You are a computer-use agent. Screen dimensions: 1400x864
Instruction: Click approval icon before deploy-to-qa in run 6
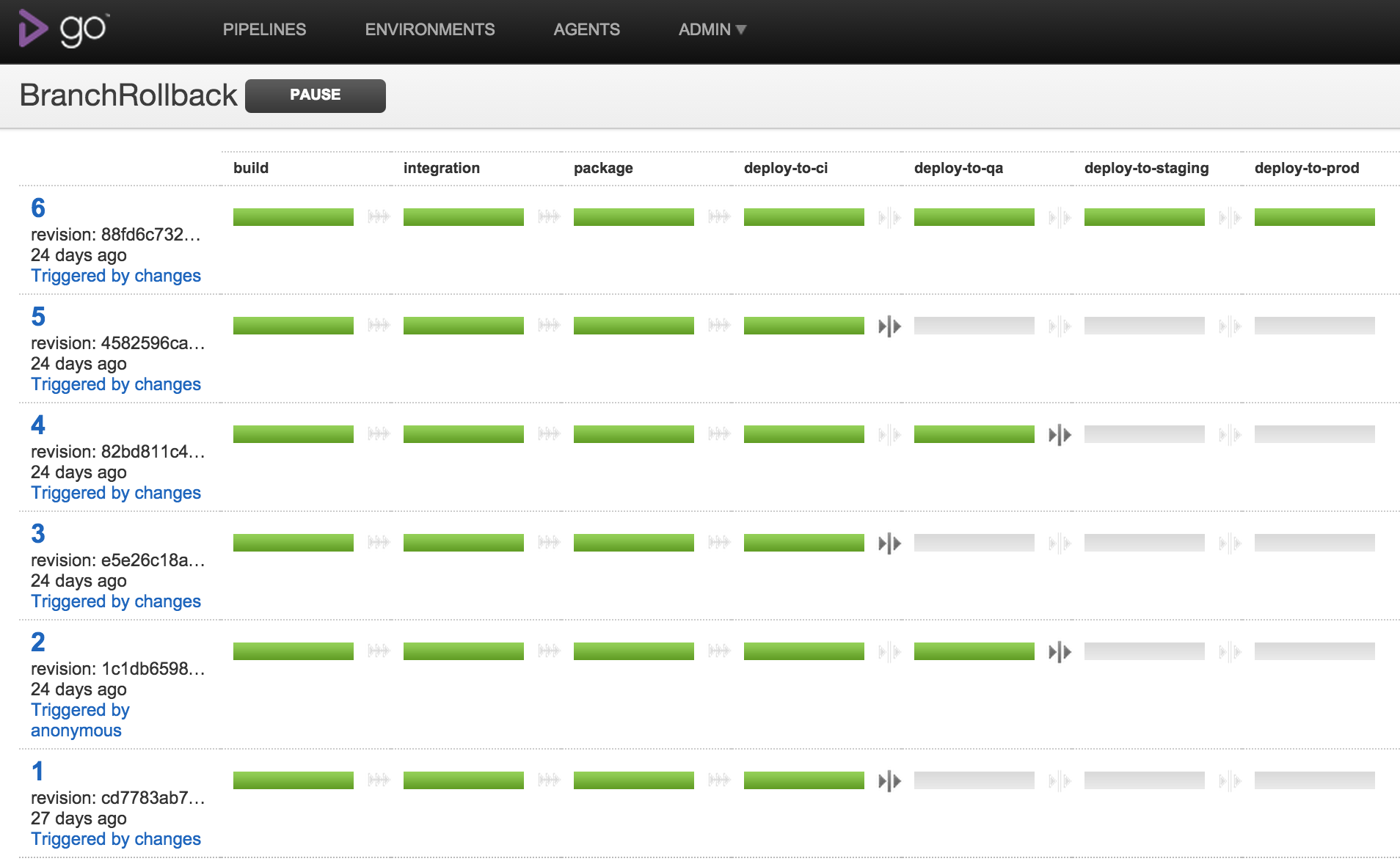point(889,218)
